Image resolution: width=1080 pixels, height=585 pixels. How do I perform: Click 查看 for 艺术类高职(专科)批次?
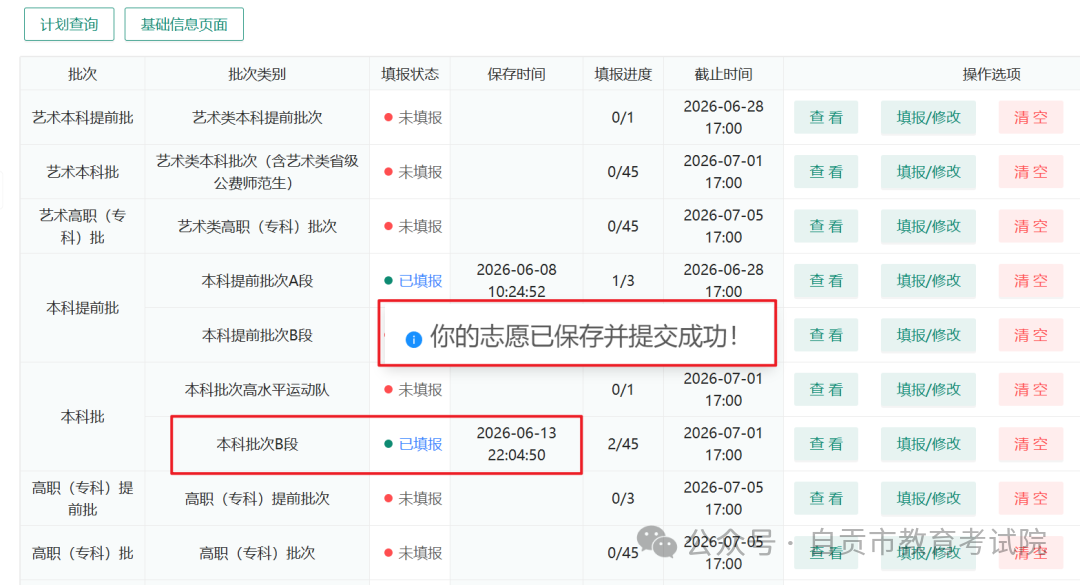[x=826, y=226]
